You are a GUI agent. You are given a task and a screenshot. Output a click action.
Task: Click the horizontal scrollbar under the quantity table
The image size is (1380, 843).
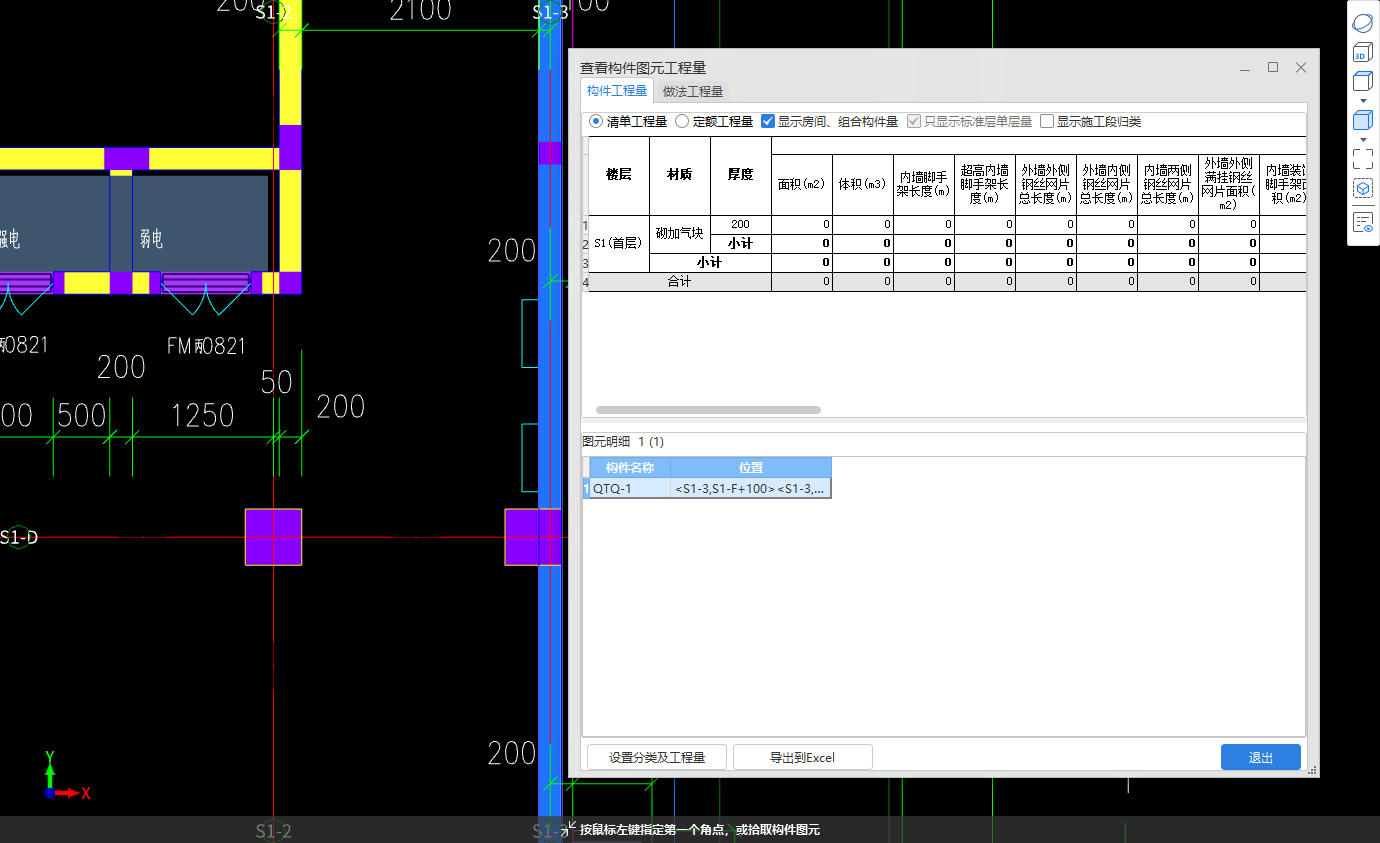[x=708, y=410]
